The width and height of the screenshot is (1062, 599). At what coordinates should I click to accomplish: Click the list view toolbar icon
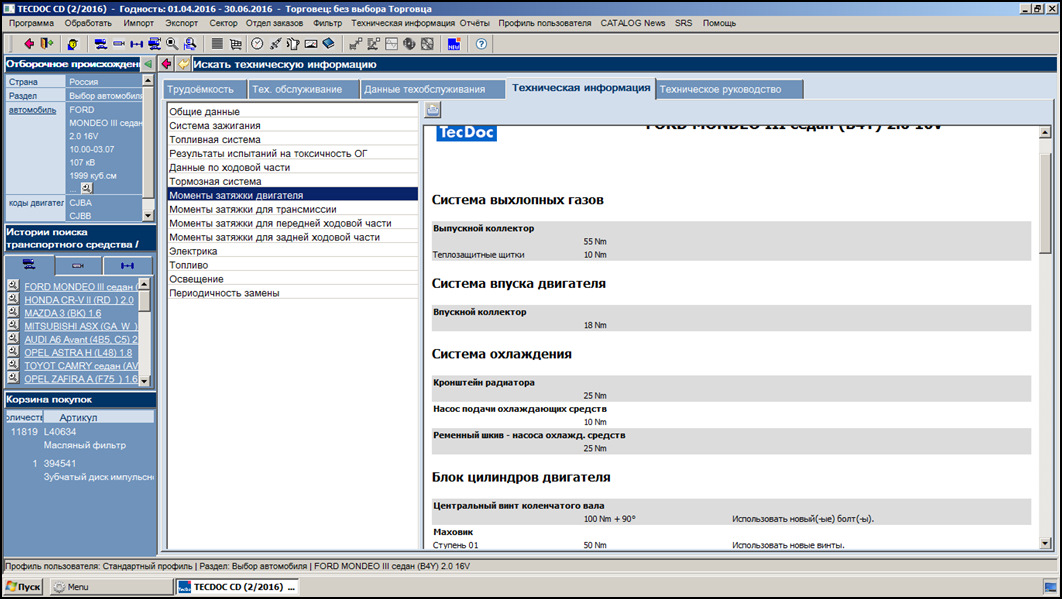click(217, 44)
